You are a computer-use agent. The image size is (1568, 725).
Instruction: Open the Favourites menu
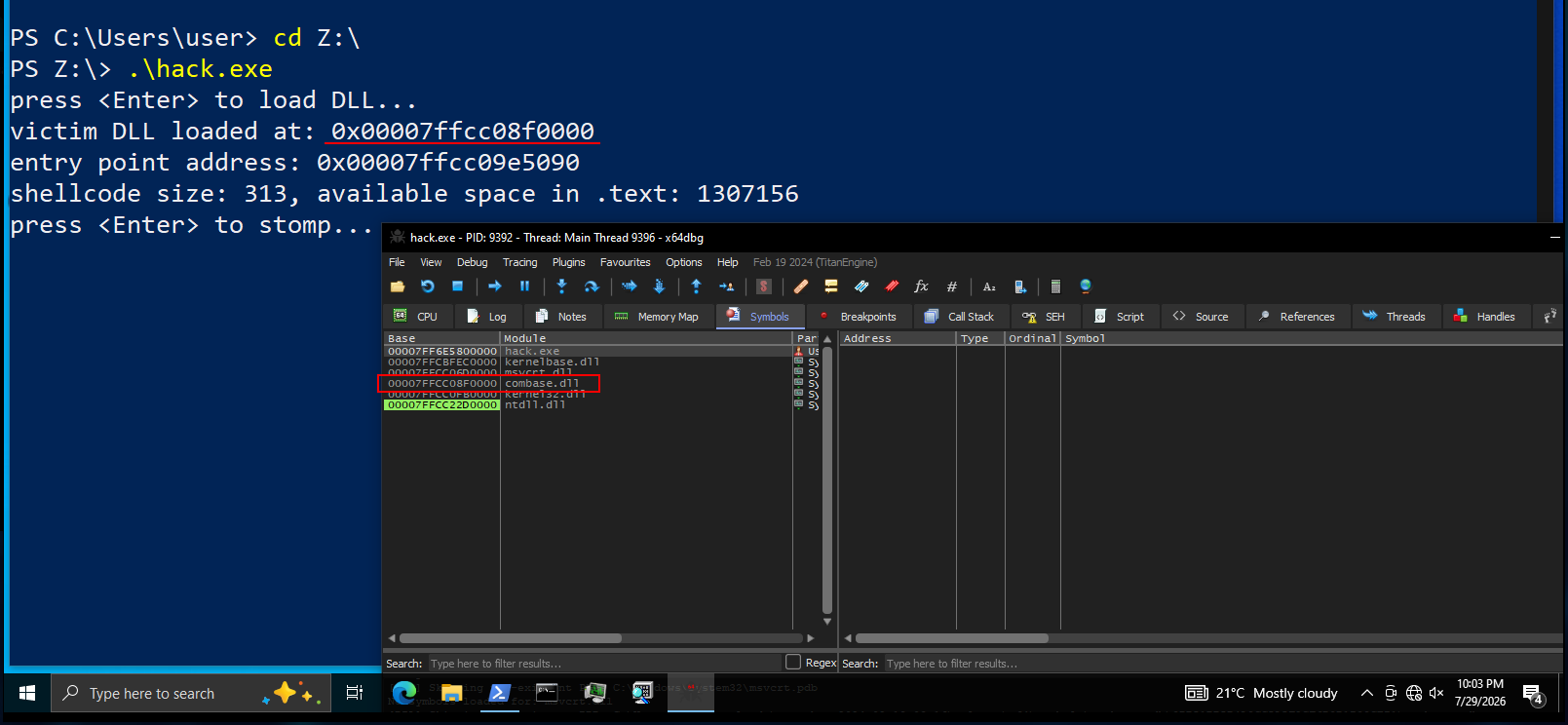point(626,262)
